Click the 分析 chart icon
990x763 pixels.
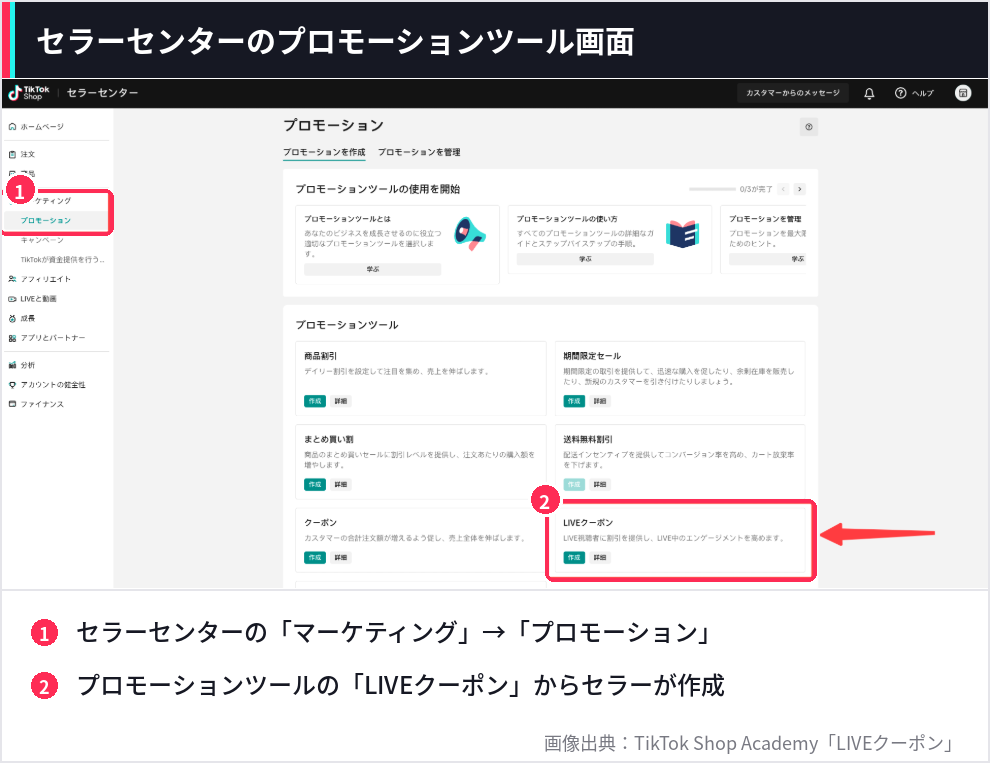click(12, 365)
